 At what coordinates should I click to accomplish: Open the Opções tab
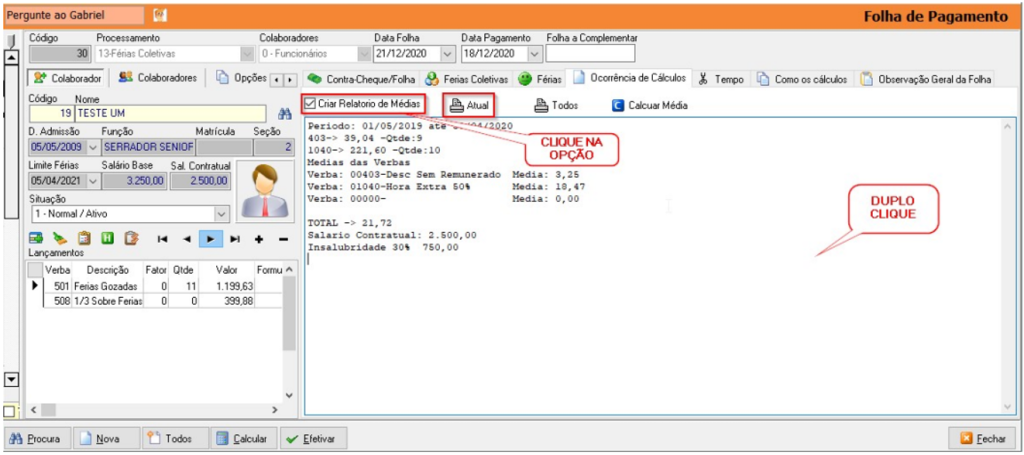coord(242,78)
